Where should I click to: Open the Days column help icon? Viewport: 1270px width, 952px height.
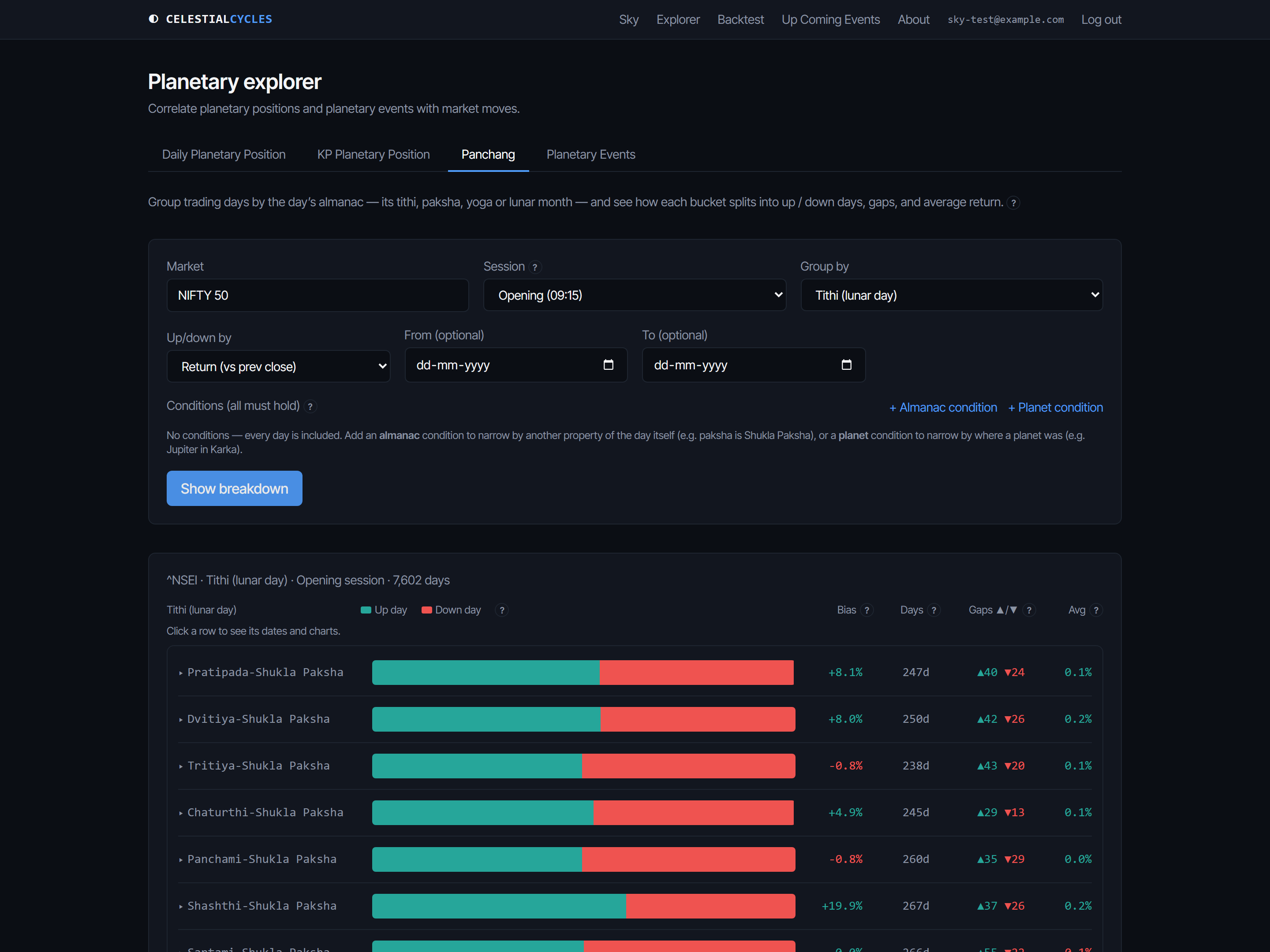tap(934, 610)
